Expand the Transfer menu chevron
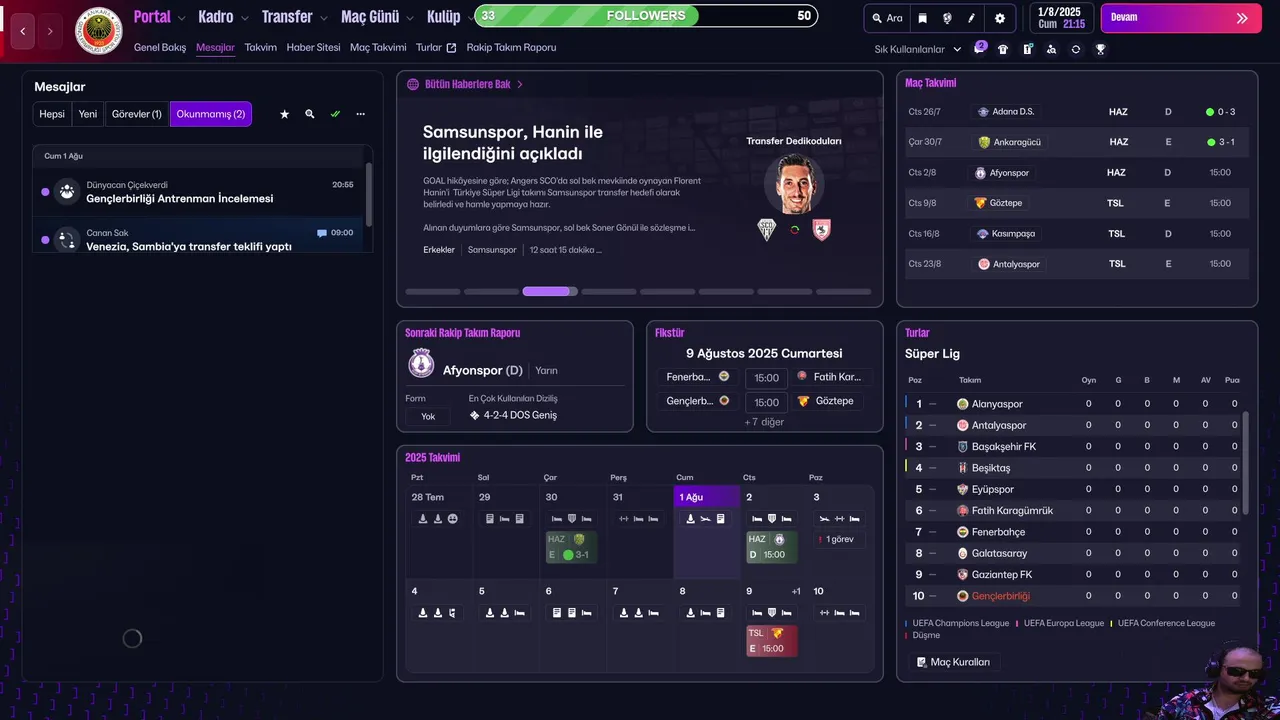This screenshot has height=720, width=1280. tap(323, 18)
